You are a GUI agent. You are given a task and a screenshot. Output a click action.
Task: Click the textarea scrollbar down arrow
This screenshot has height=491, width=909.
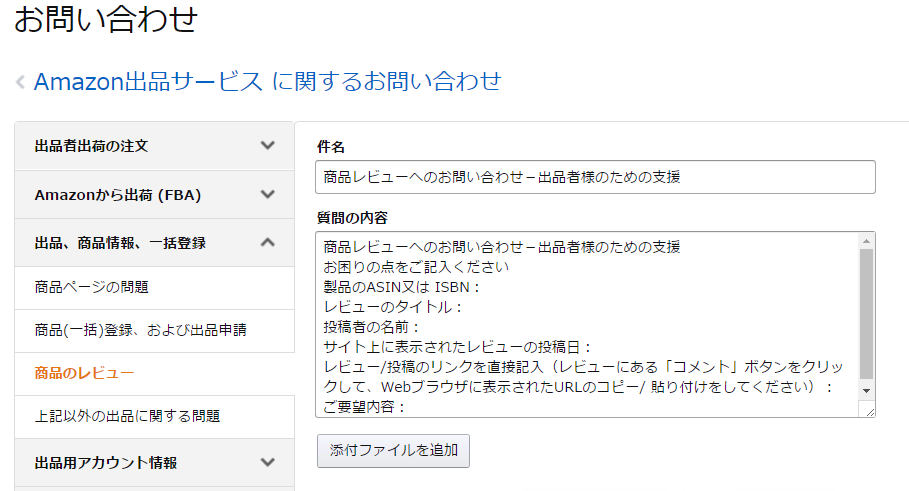point(866,391)
